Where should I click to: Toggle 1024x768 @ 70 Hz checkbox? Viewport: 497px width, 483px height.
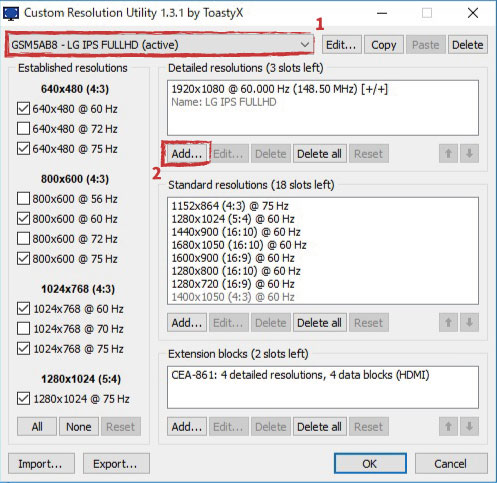[23, 329]
